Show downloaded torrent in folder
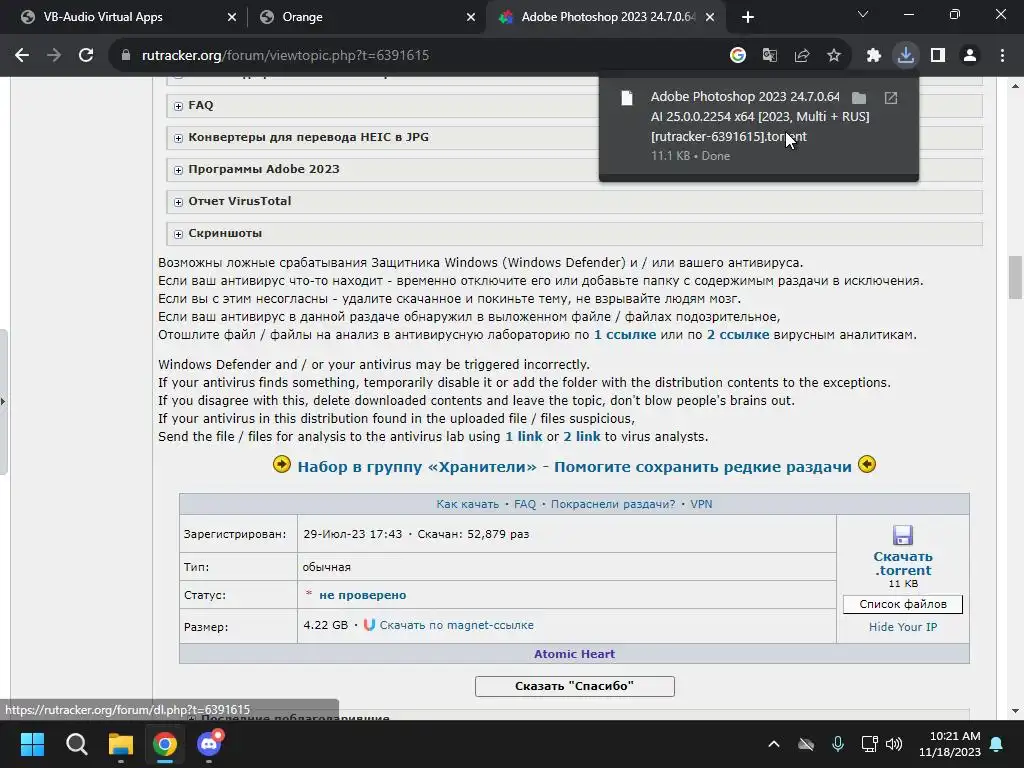This screenshot has width=1024, height=768. click(859, 98)
